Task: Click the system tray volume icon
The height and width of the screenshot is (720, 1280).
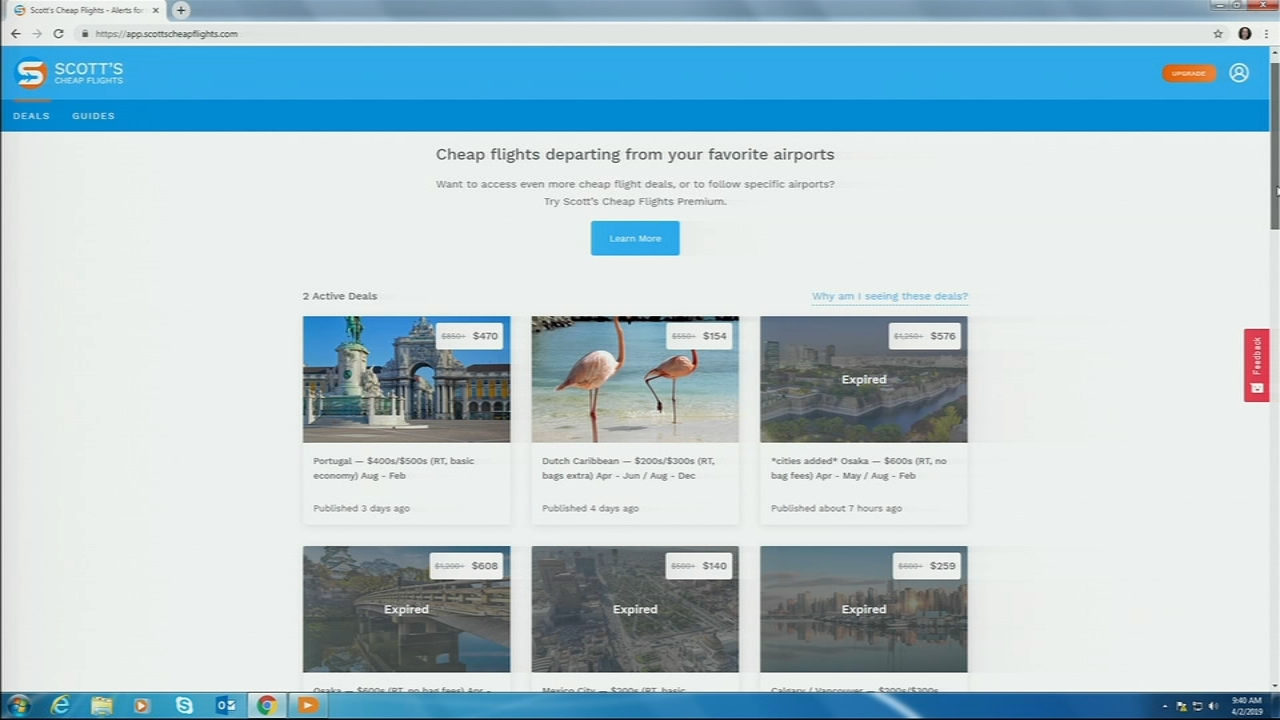Action: tap(1213, 707)
